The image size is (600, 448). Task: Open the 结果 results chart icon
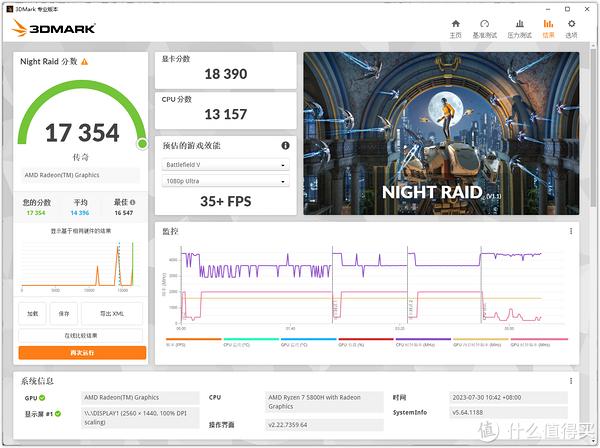548,24
